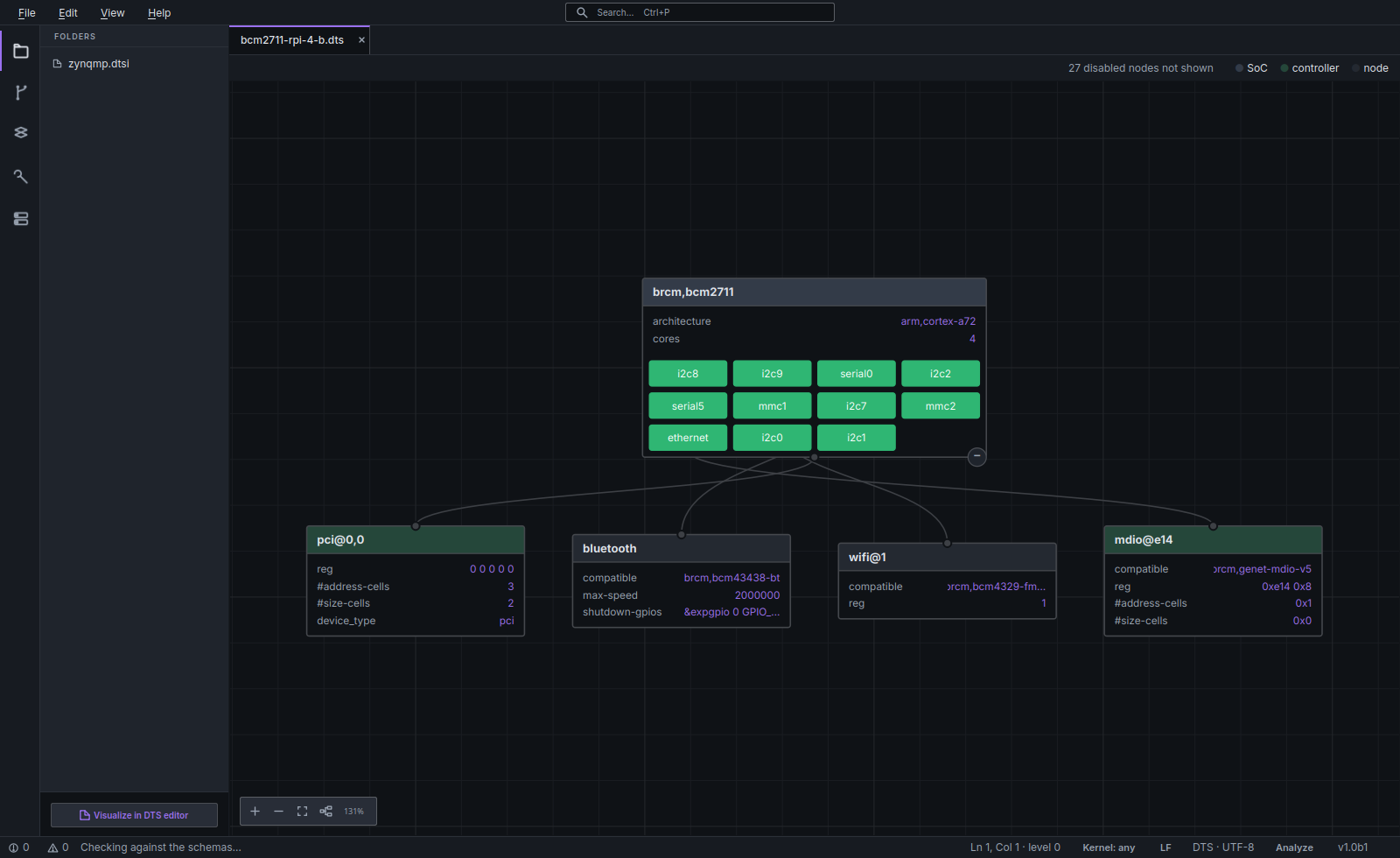The image size is (1400, 858).
Task: Select the mmc2 chip
Action: [x=941, y=406]
